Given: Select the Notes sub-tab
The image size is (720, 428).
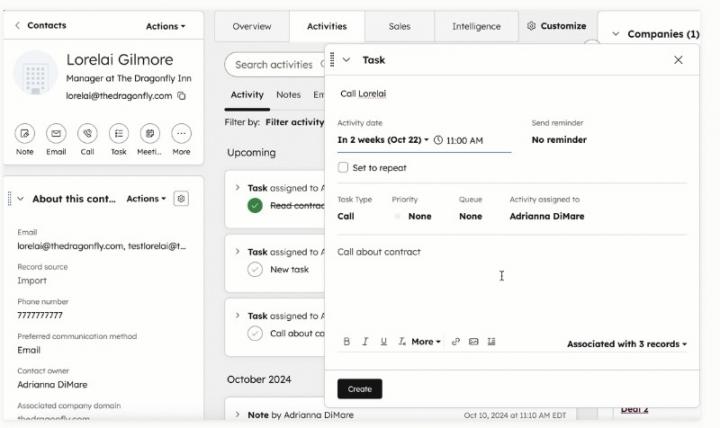Looking at the screenshot, I should point(288,95).
